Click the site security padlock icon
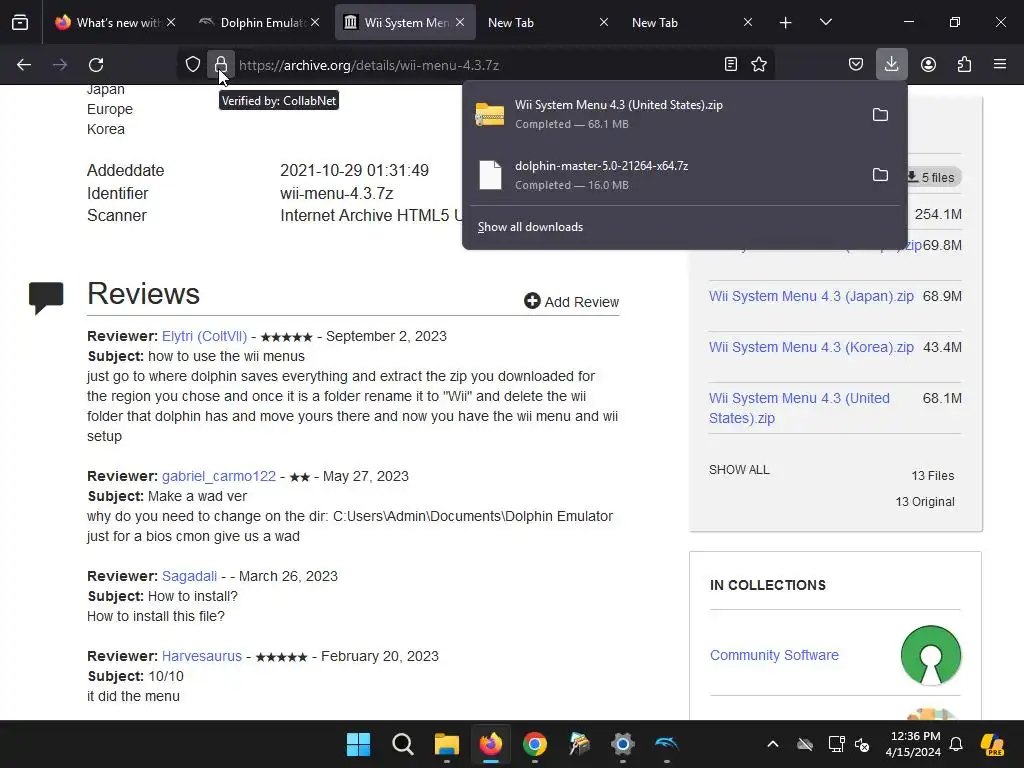This screenshot has width=1024, height=768. click(221, 65)
